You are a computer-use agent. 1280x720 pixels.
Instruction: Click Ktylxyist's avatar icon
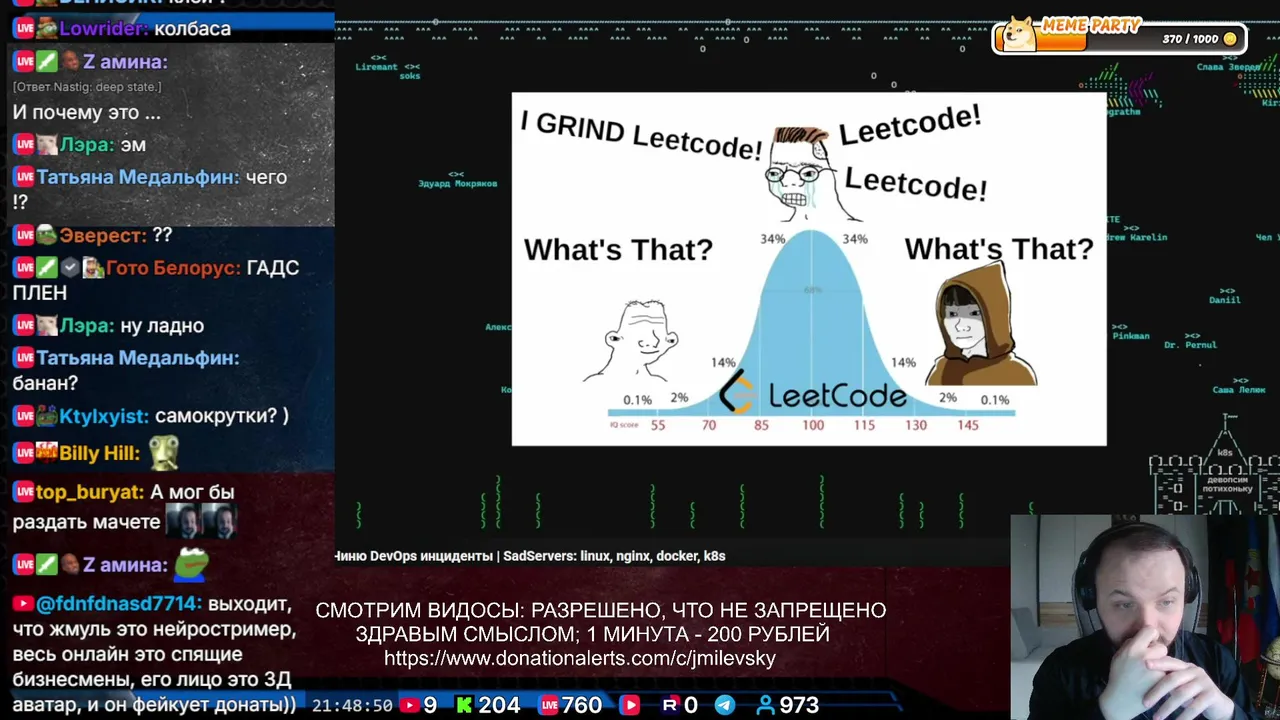click(x=47, y=416)
